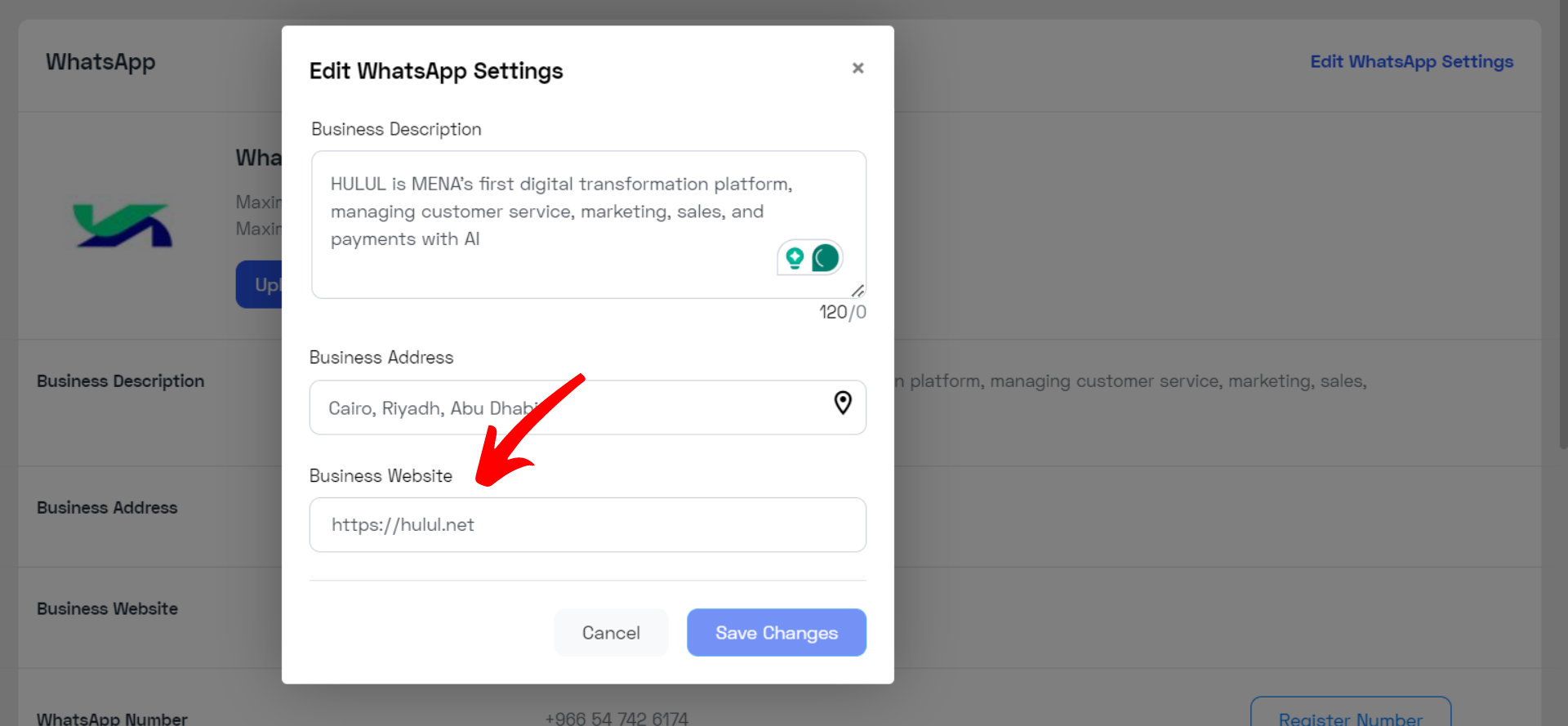The image size is (1568, 726).
Task: Click the green lightbulb suggestion icon
Action: pos(795,258)
